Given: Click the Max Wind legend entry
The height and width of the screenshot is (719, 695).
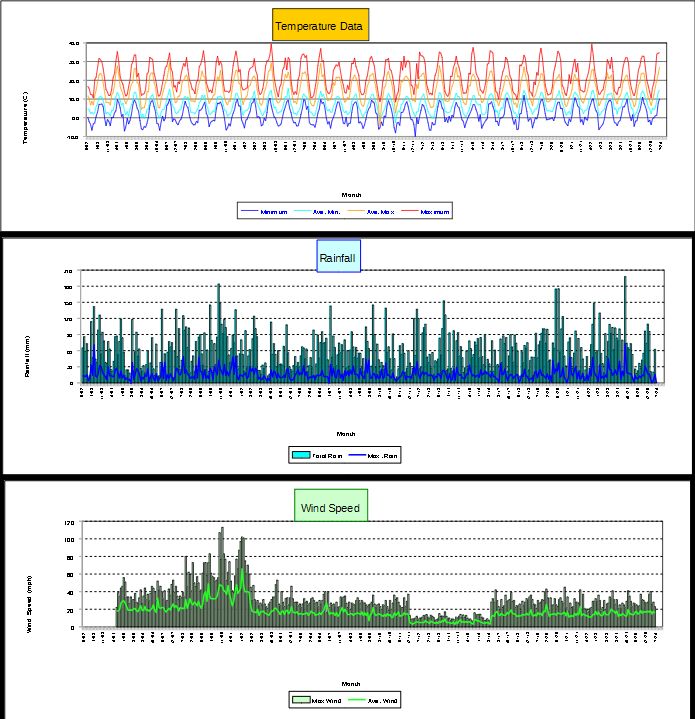Looking at the screenshot, I should [317, 700].
